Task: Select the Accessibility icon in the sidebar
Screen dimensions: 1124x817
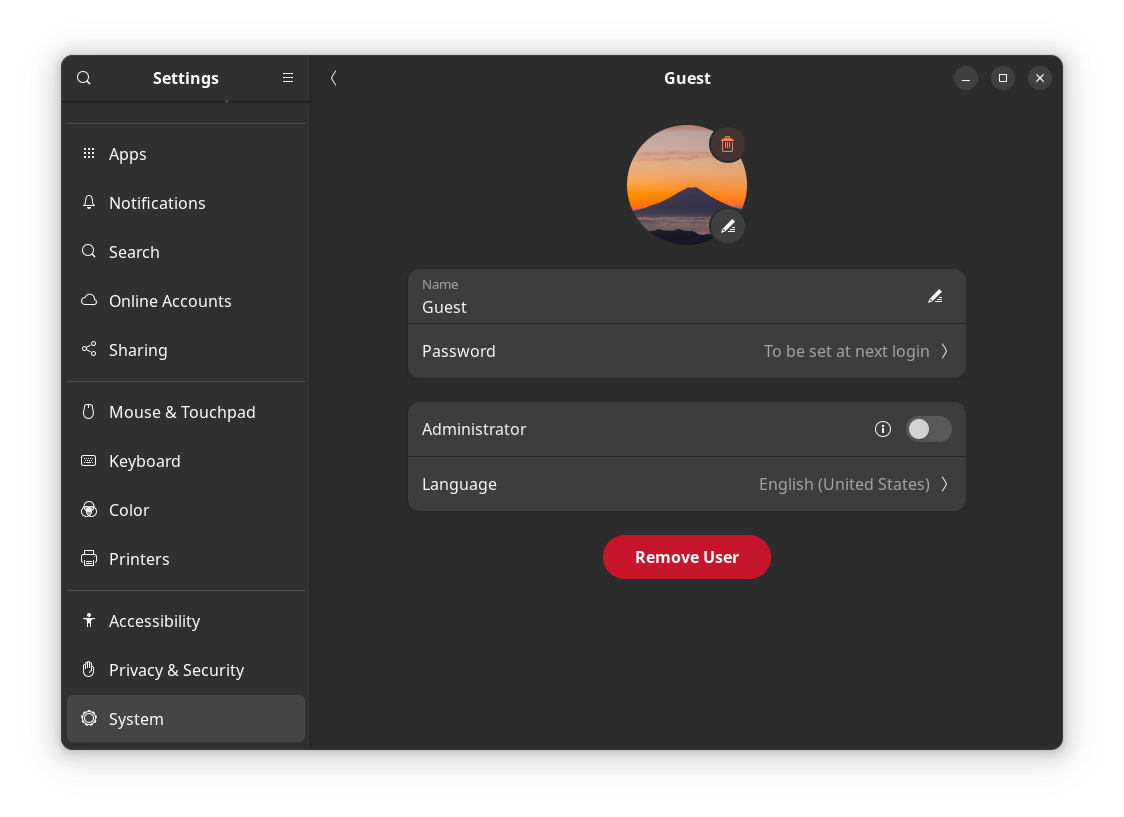Action: (88, 620)
